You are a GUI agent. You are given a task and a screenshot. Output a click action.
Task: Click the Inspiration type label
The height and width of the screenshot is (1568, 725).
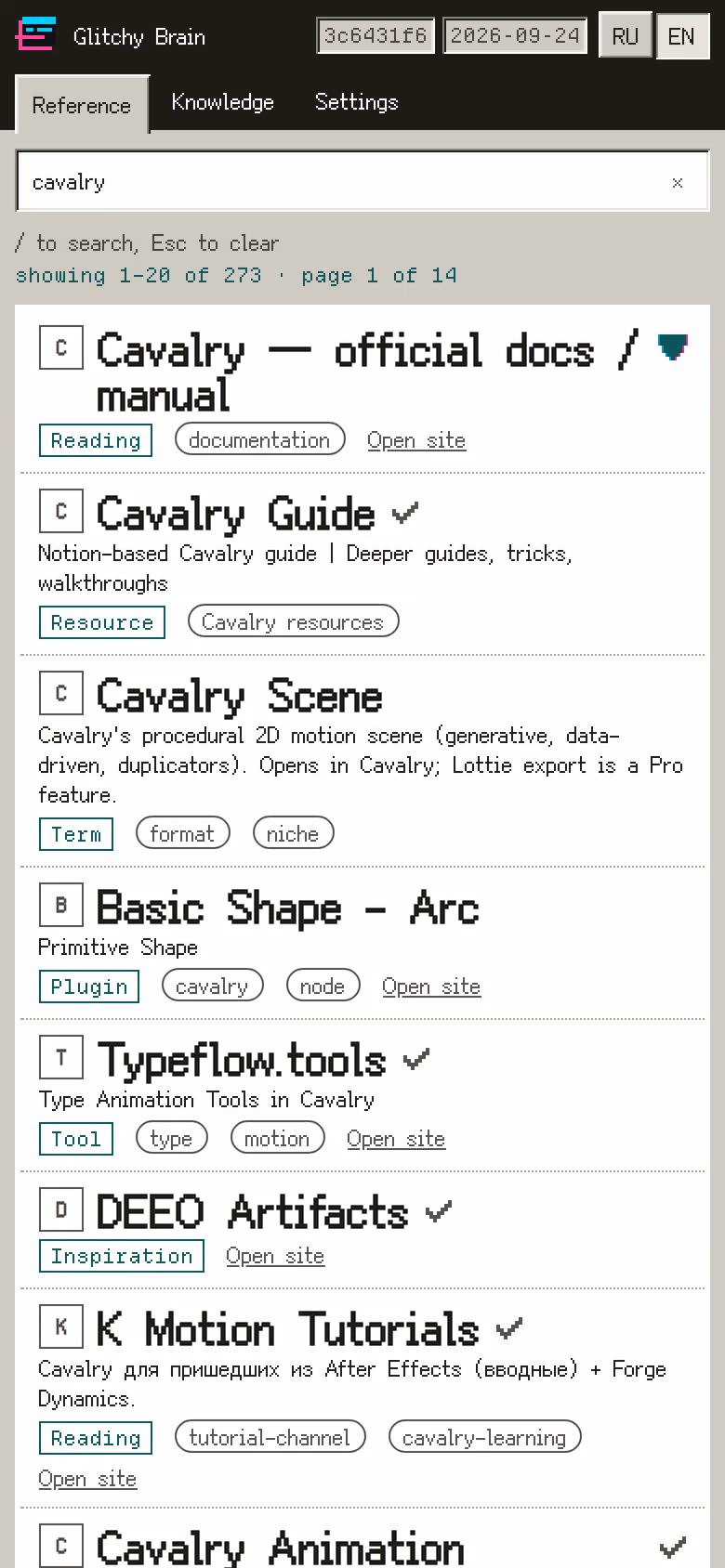click(x=122, y=1256)
